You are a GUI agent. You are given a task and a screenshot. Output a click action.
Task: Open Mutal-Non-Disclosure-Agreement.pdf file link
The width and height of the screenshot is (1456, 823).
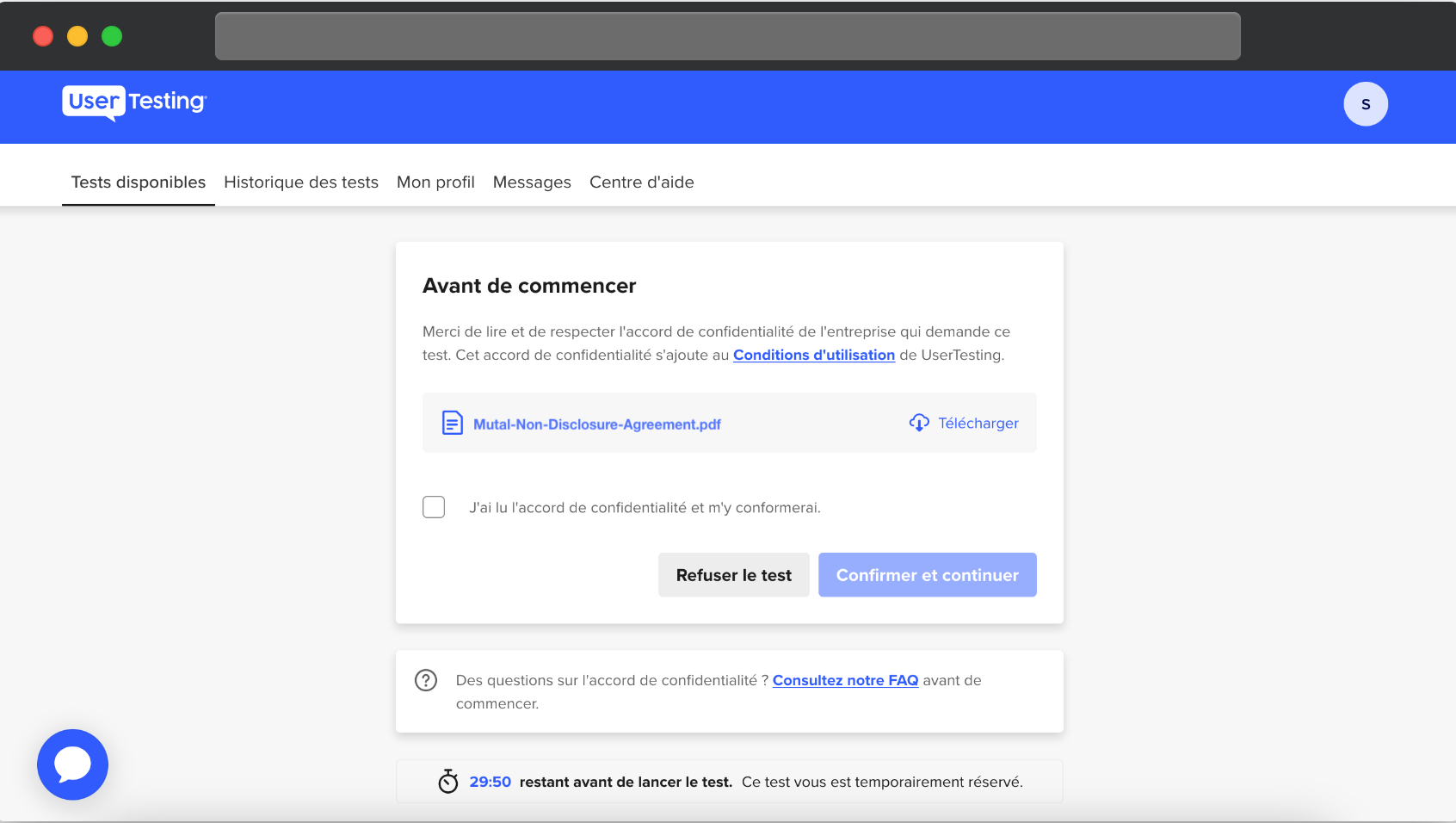pyautogui.click(x=597, y=424)
